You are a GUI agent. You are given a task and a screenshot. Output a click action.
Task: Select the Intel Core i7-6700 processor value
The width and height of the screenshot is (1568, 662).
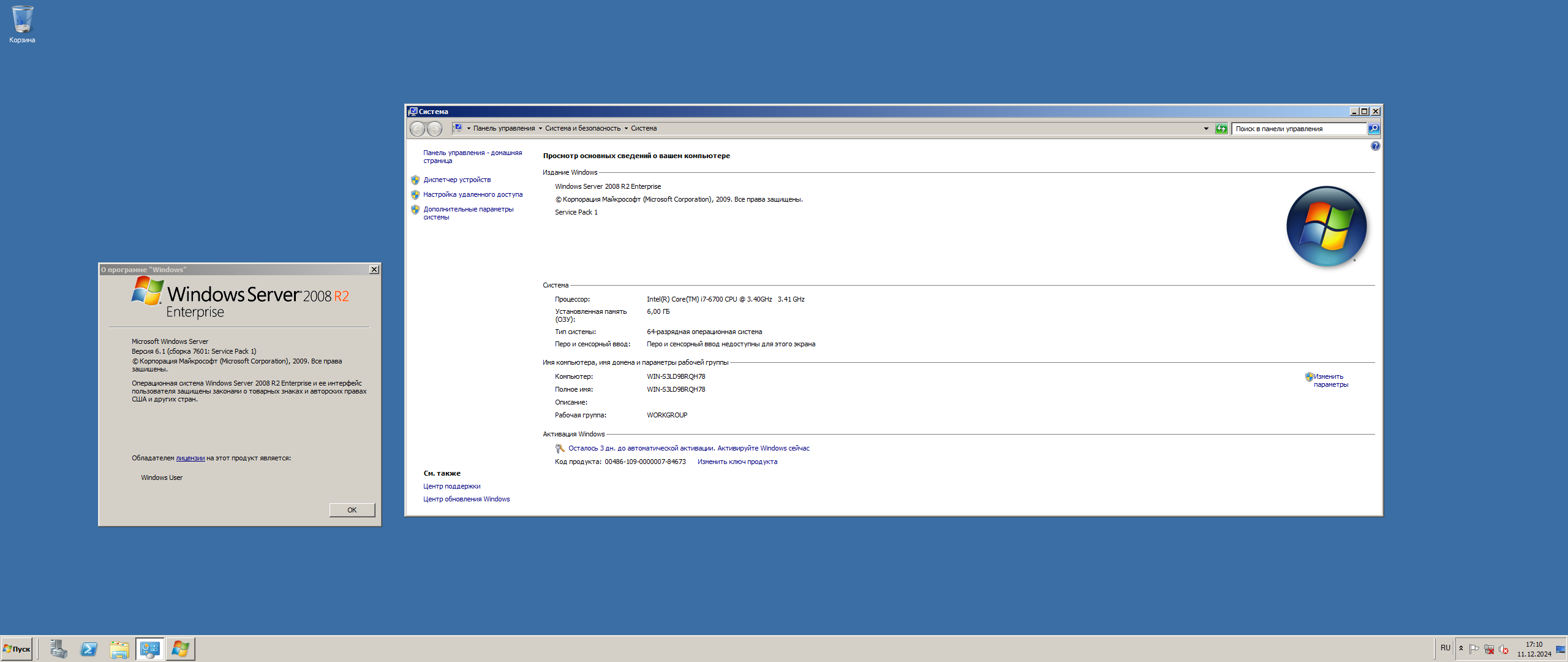pyautogui.click(x=725, y=300)
